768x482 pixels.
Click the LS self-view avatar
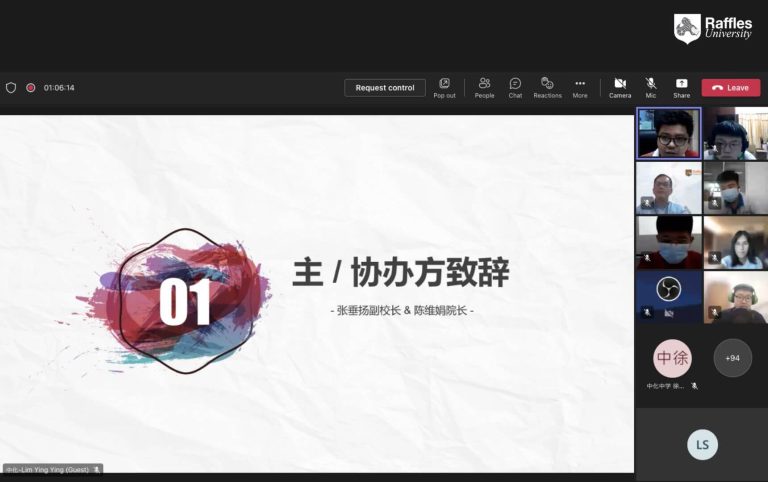point(702,445)
